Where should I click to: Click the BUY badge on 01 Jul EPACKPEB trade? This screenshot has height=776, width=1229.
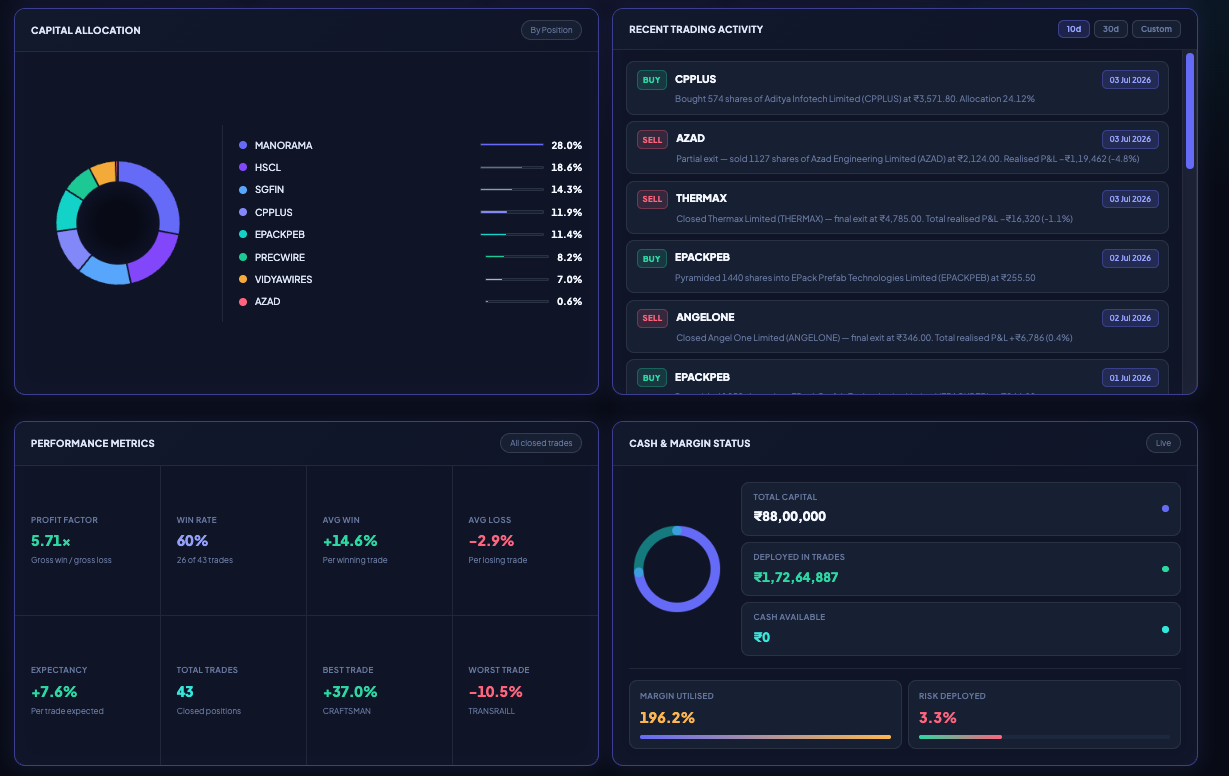pos(652,378)
